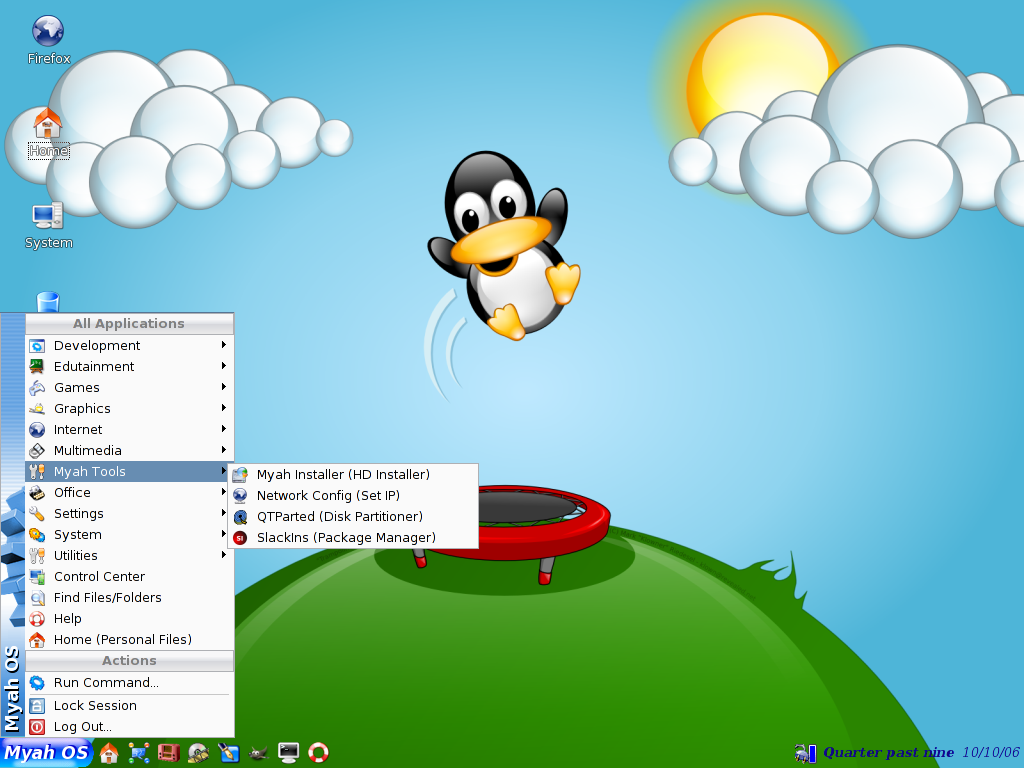The height and width of the screenshot is (768, 1024).
Task: Click the trash bin desktop icon
Action: (48, 302)
